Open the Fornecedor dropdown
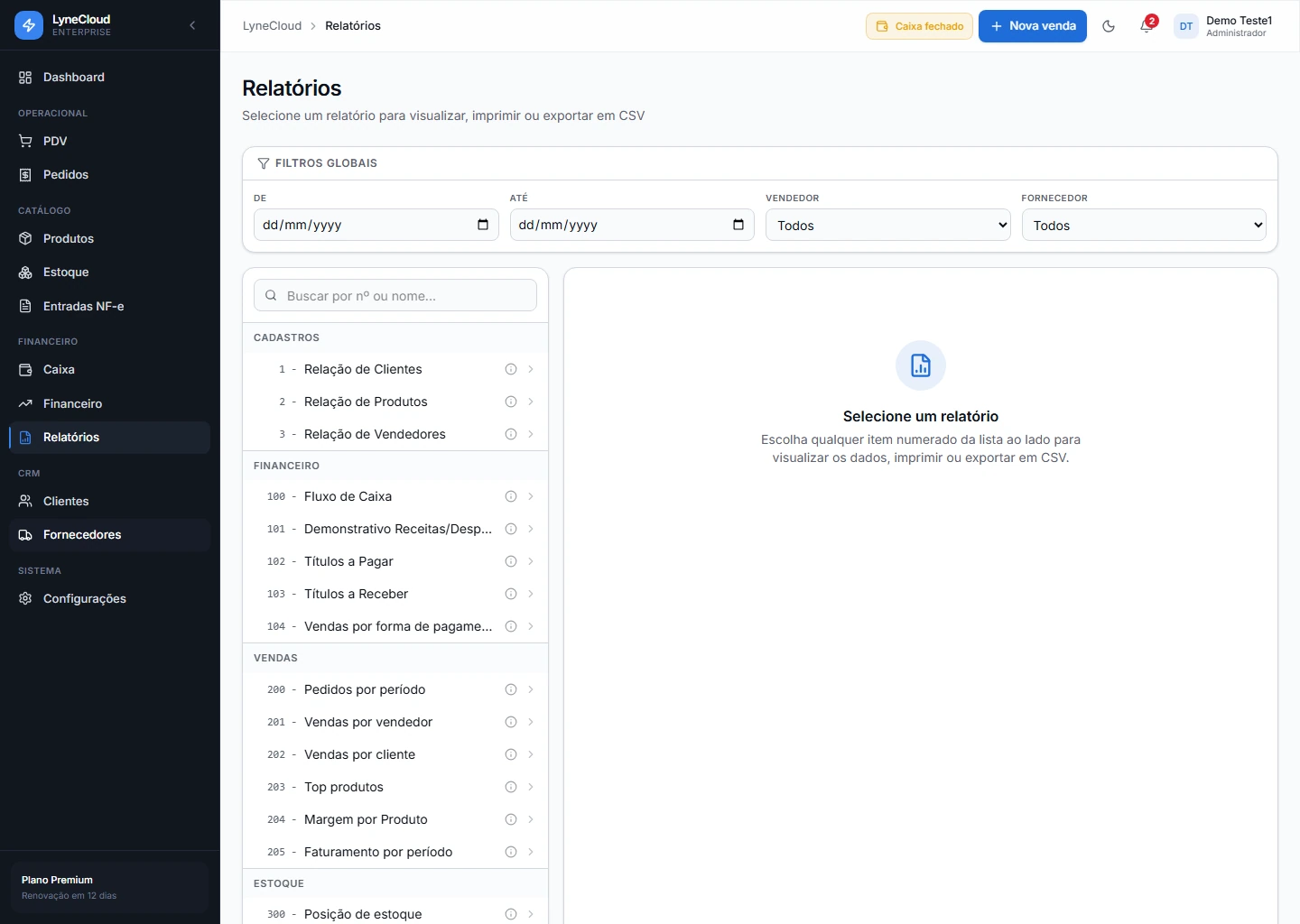 click(x=1144, y=225)
